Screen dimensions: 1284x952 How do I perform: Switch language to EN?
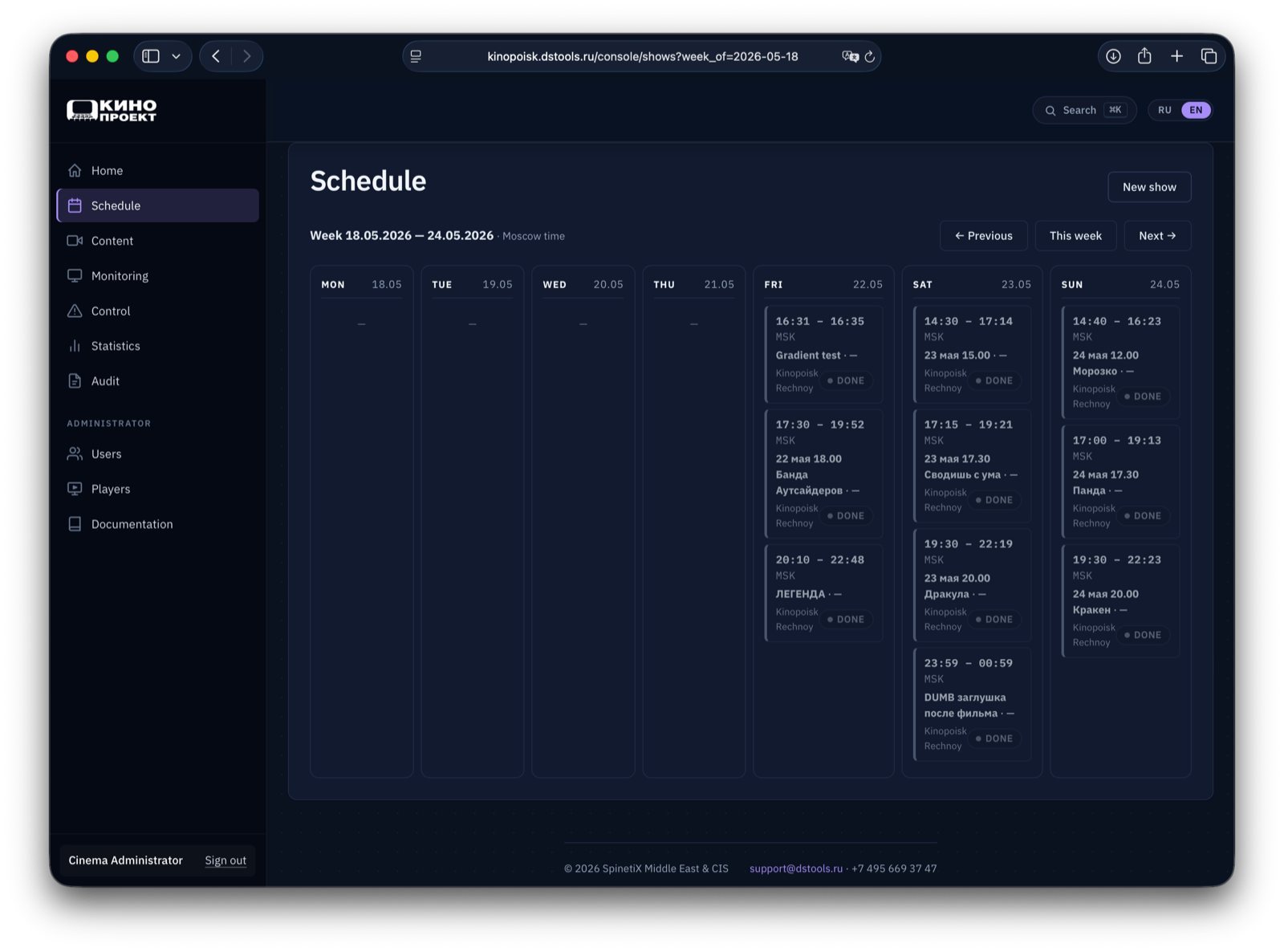pos(1196,110)
